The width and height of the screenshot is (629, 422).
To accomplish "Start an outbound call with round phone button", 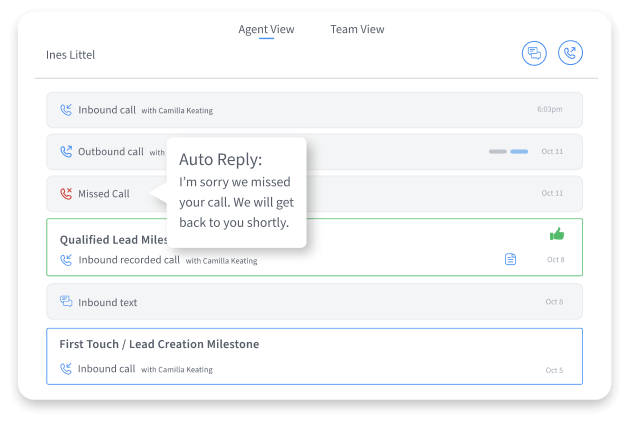I will pos(570,53).
